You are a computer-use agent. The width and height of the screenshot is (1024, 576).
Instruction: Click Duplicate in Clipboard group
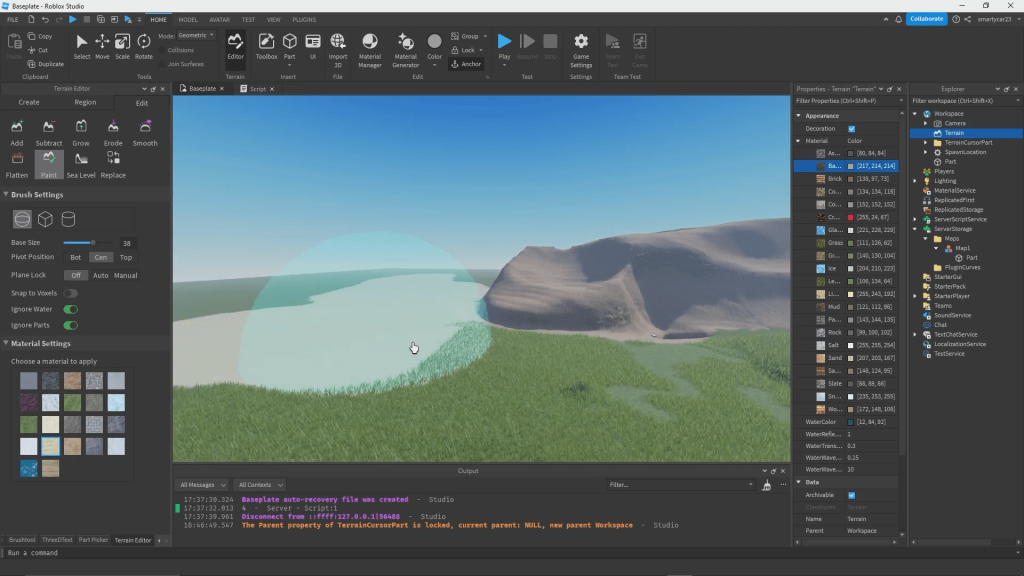46,64
